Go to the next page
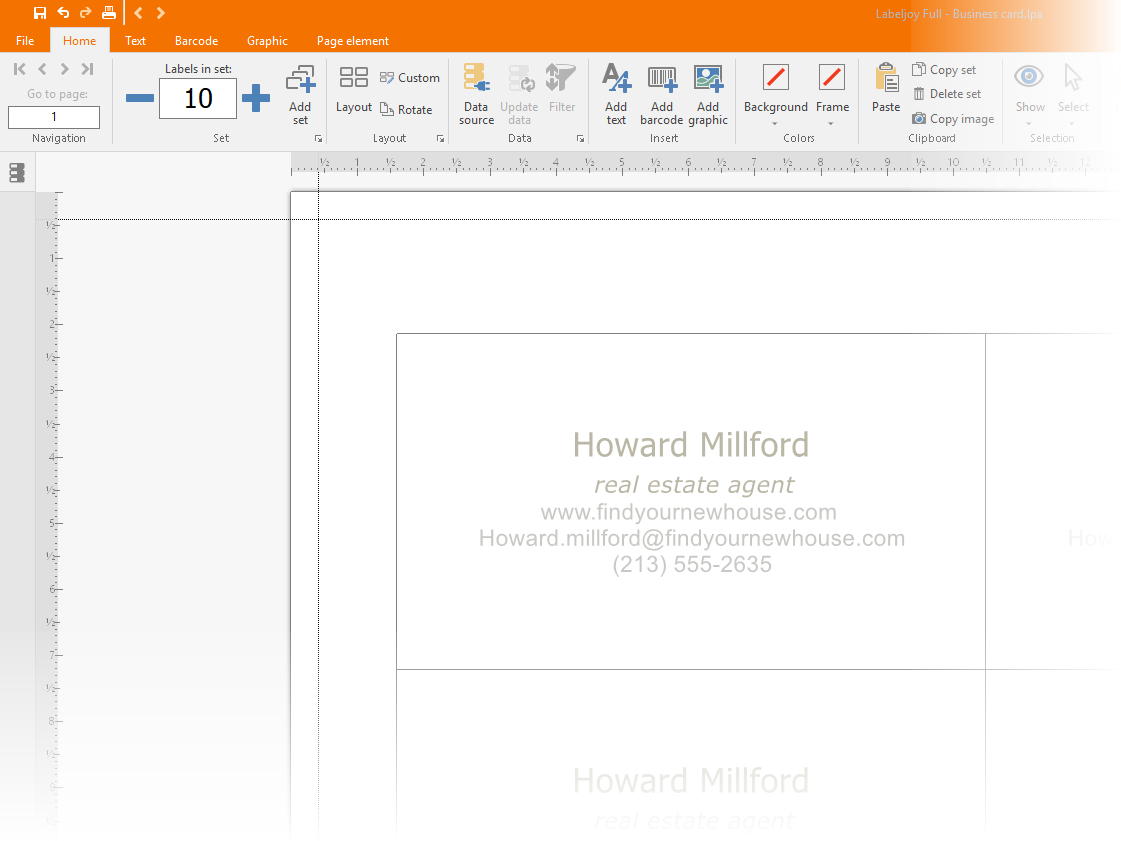 [x=64, y=69]
